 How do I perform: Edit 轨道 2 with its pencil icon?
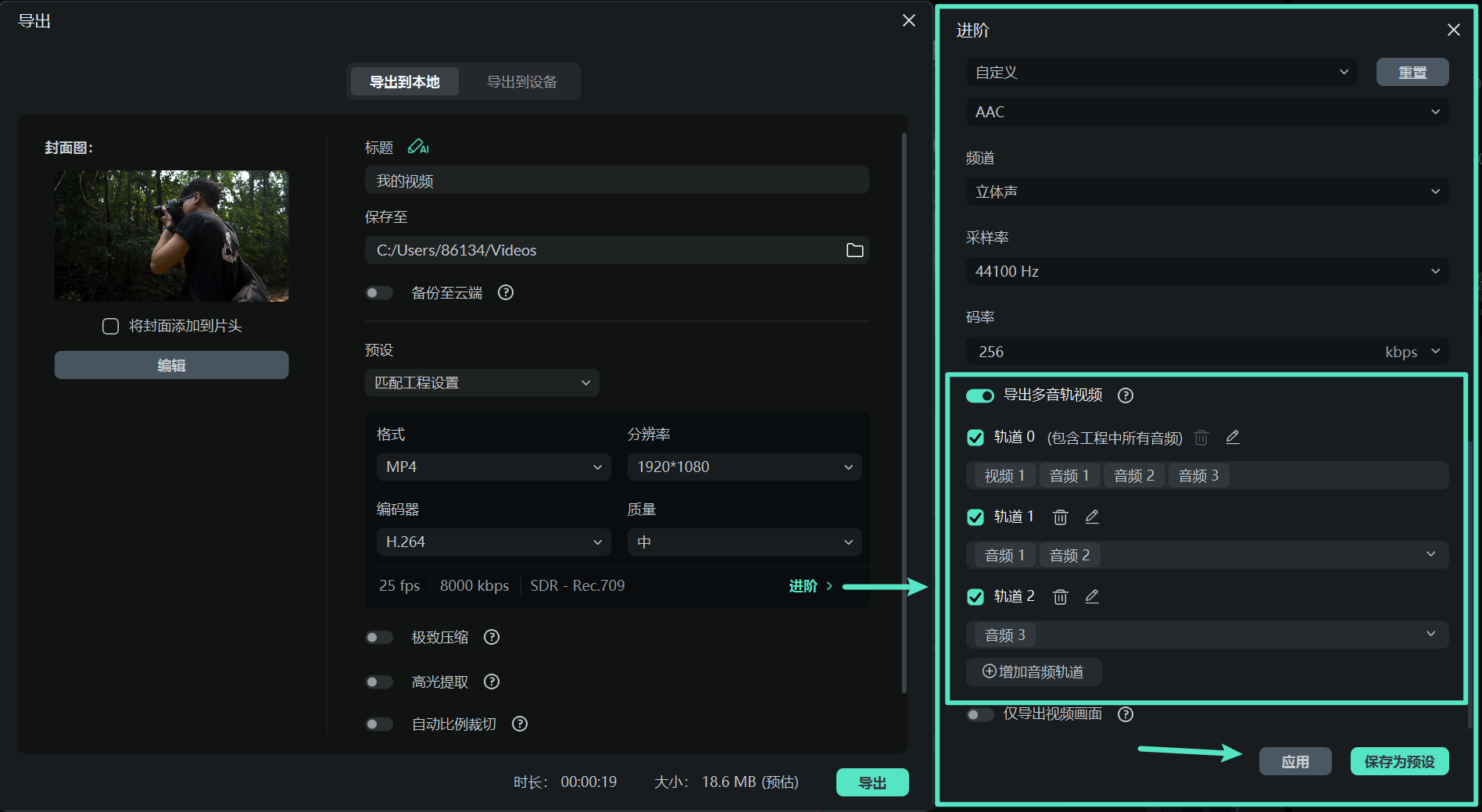(x=1092, y=596)
